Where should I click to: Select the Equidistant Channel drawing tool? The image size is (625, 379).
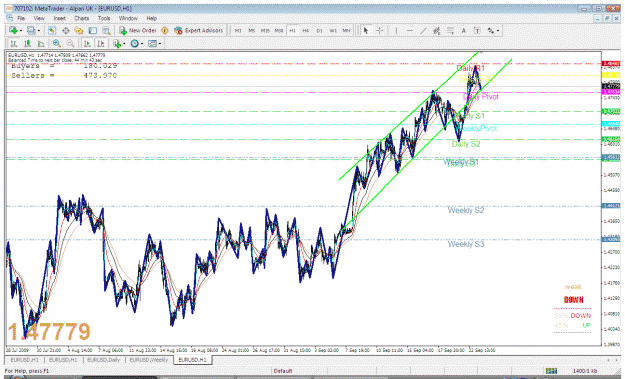pos(437,30)
